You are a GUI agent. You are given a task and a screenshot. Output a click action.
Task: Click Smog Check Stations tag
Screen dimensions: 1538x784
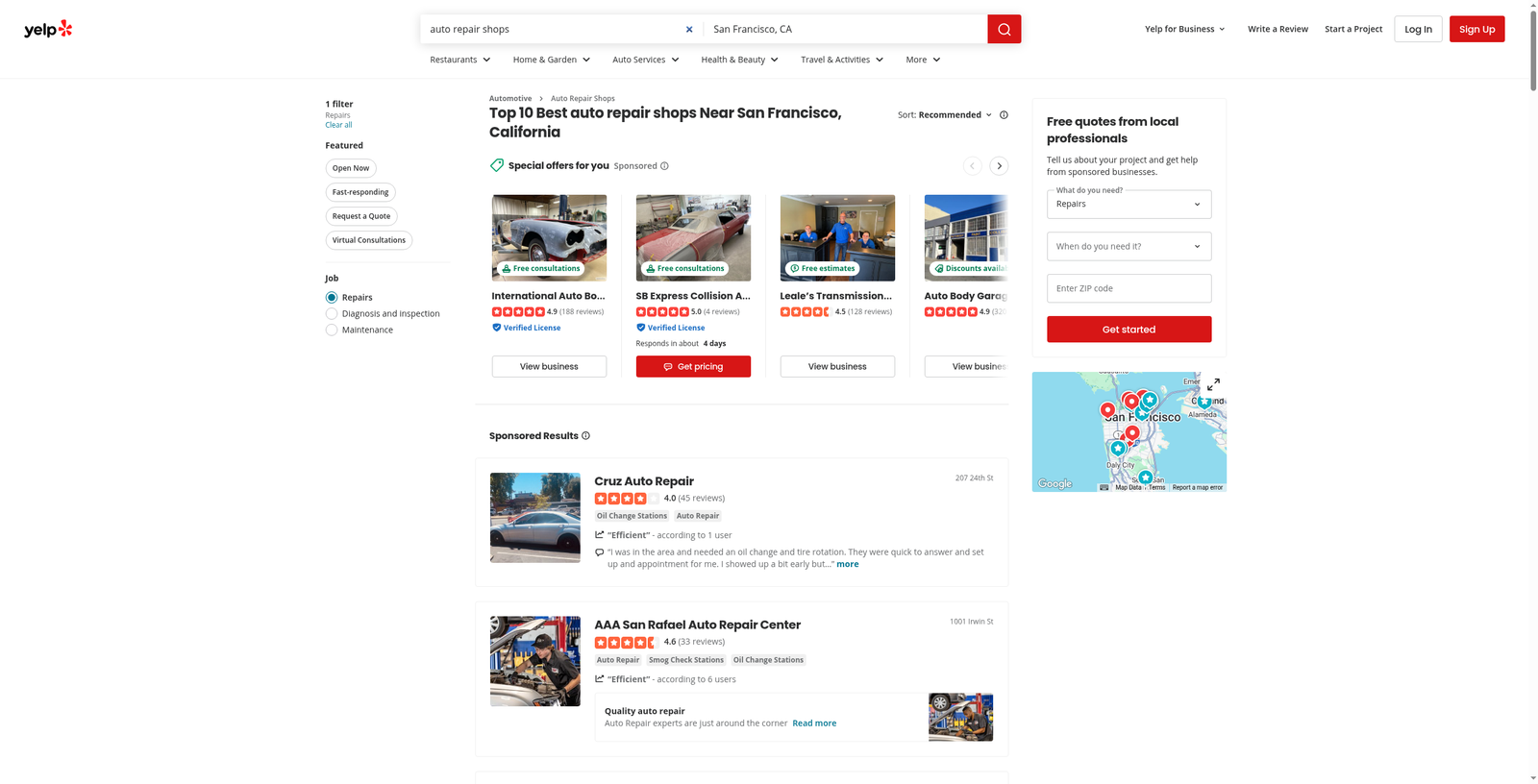click(x=686, y=660)
